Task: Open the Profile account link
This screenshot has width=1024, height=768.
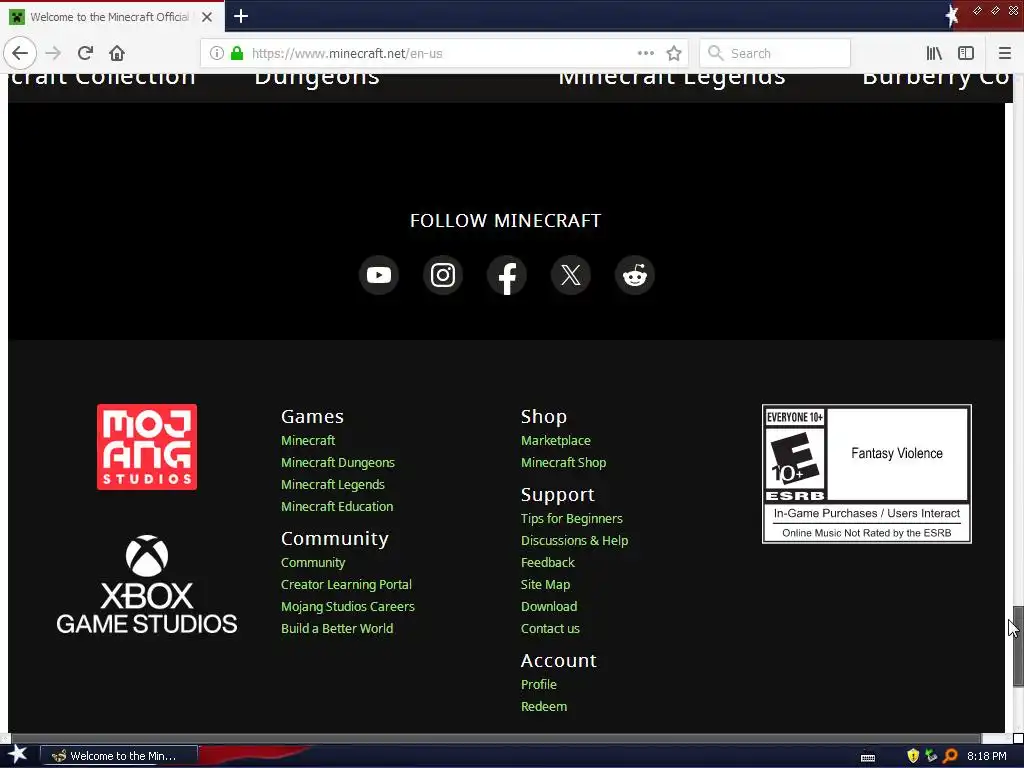Action: (539, 684)
